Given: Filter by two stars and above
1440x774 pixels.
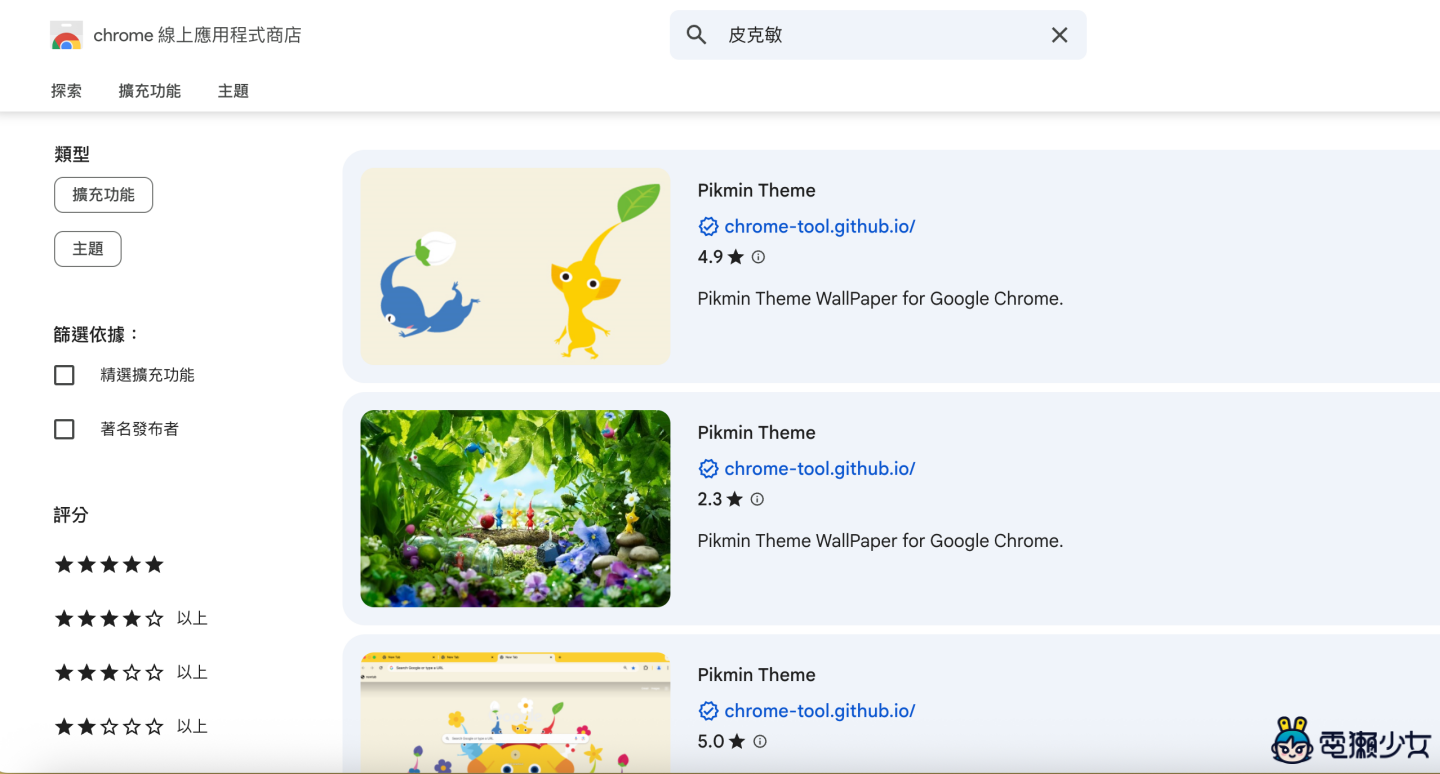Looking at the screenshot, I should coord(130,727).
